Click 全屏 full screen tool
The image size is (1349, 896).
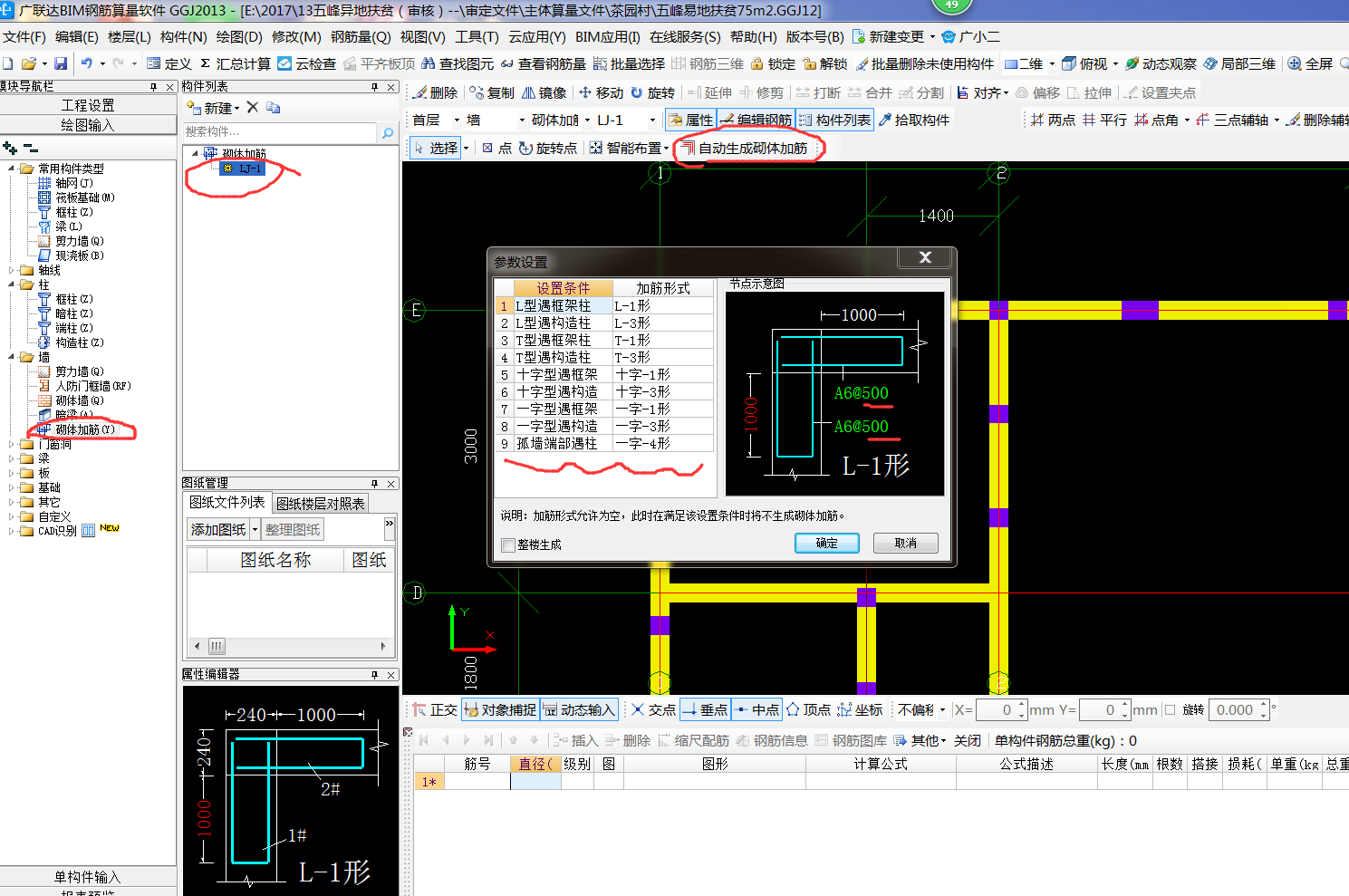(1310, 63)
